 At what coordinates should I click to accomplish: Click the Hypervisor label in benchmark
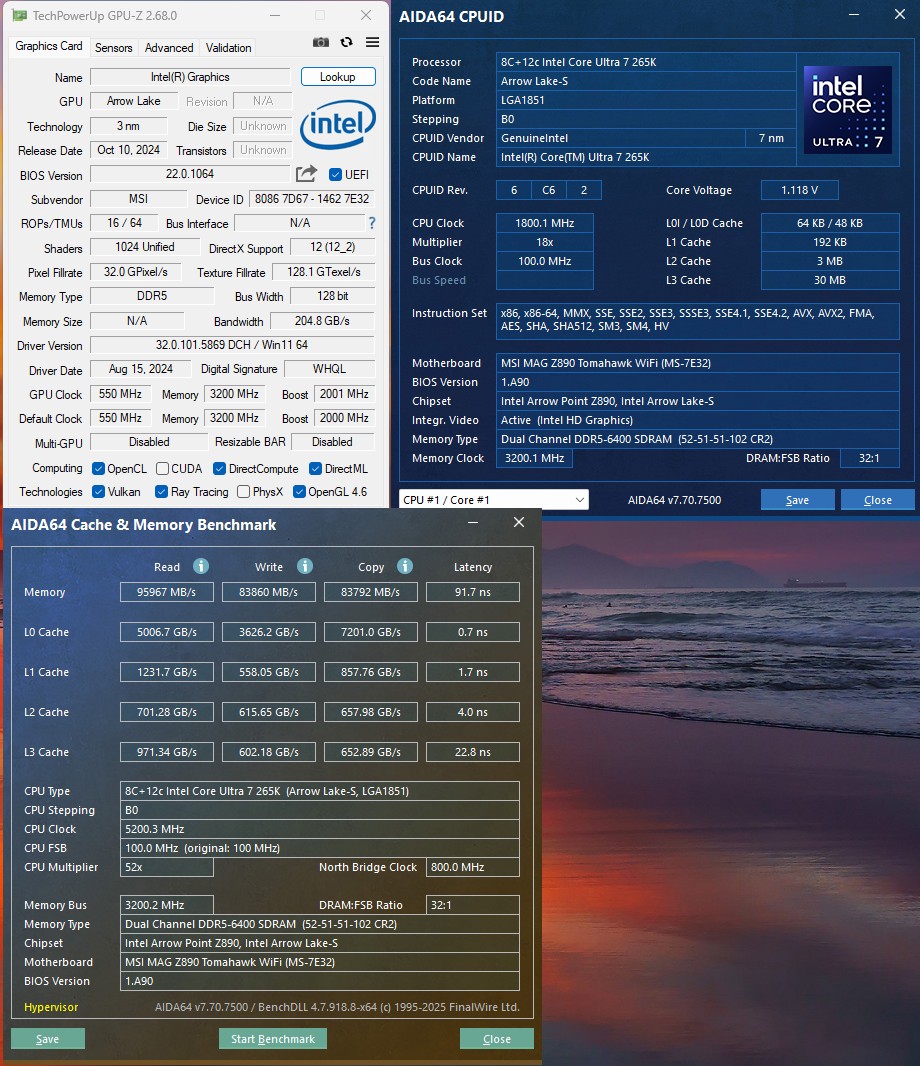coord(51,1007)
